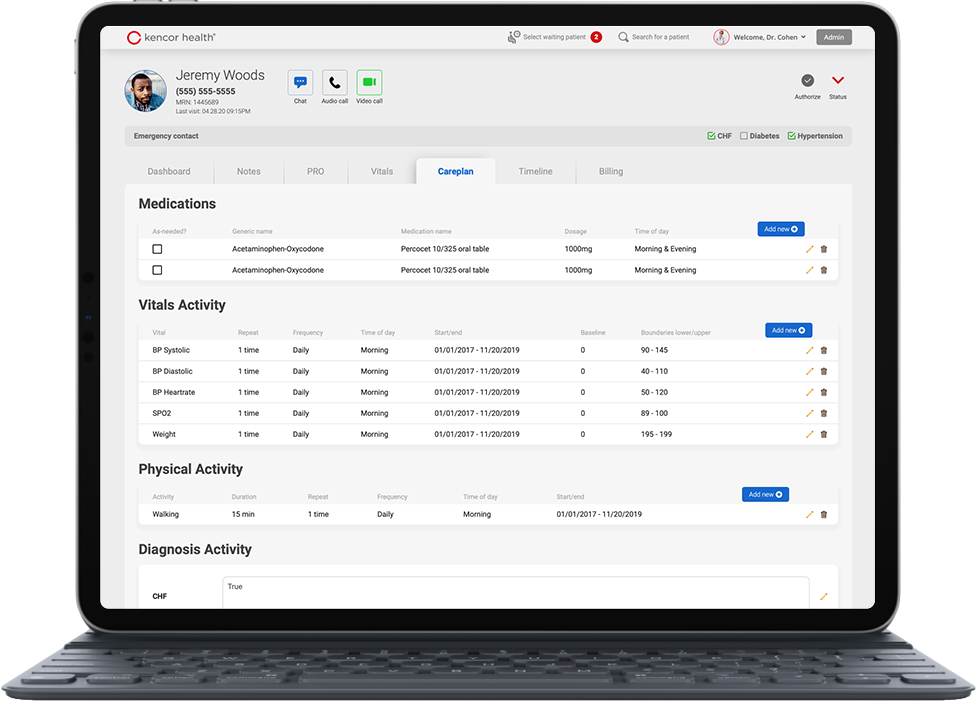Delete the SPO2 vital row
The image size is (976, 701).
[x=824, y=413]
